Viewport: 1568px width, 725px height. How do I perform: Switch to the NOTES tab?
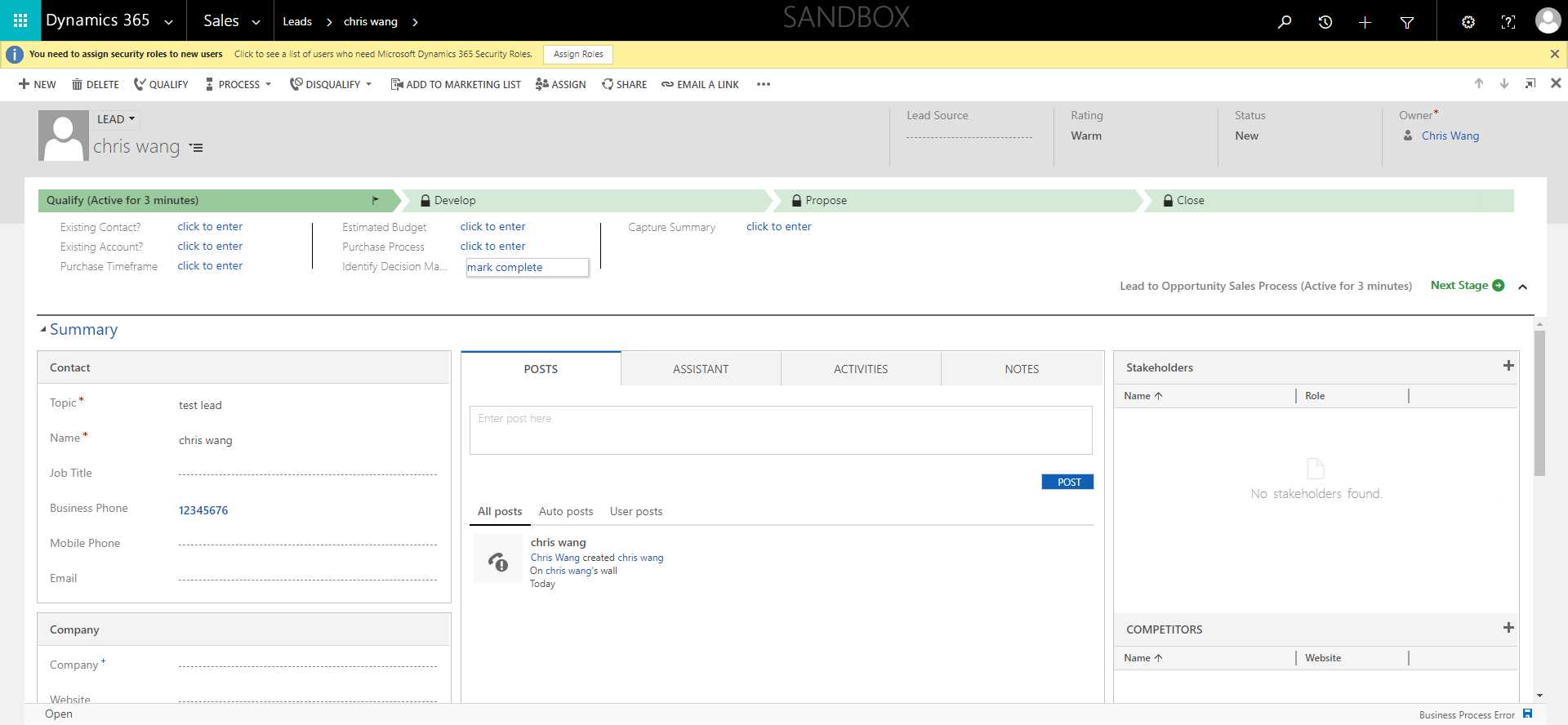(x=1022, y=369)
